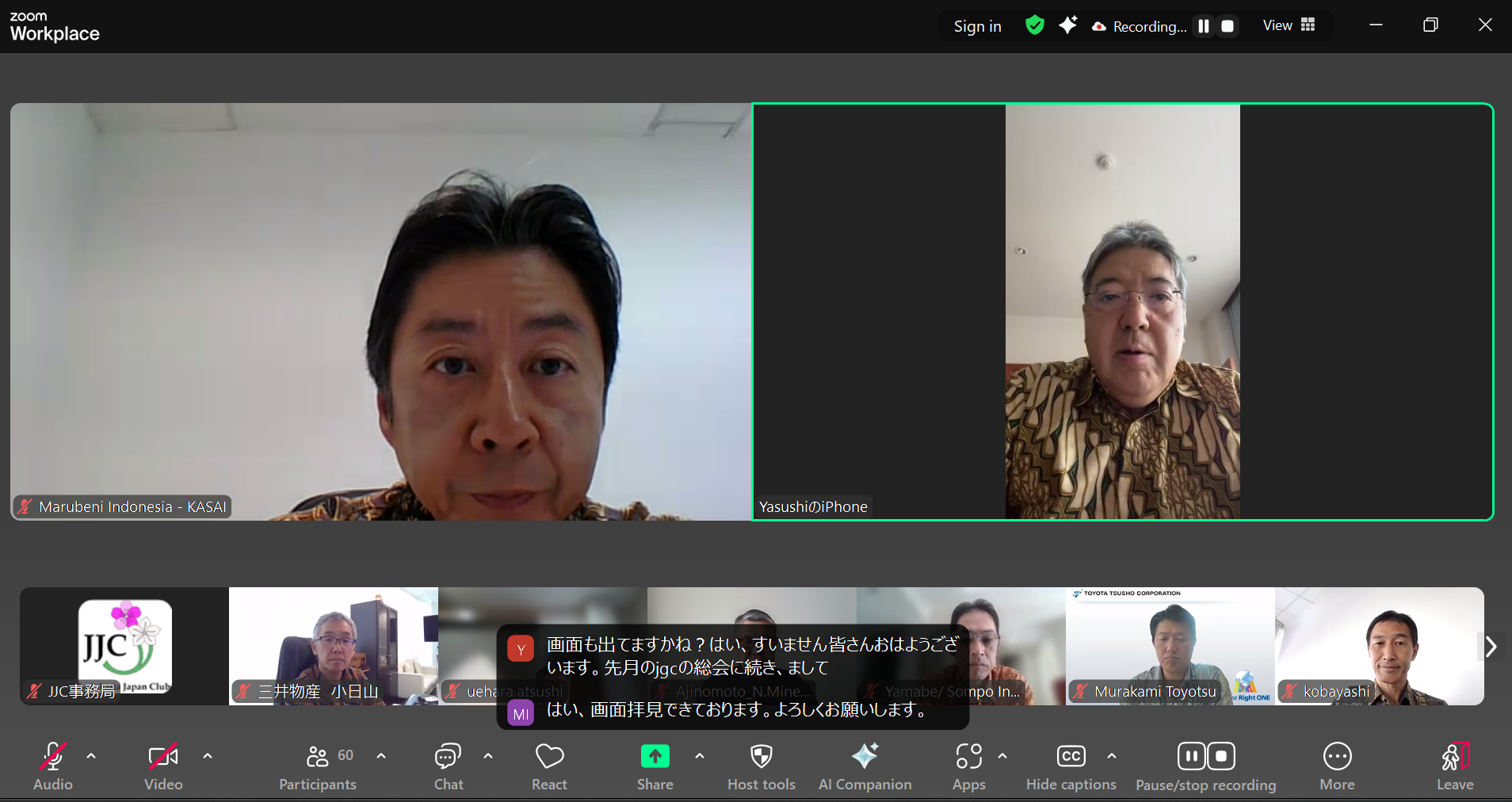Select the YasushiのiPhone speaker video

click(x=1123, y=311)
